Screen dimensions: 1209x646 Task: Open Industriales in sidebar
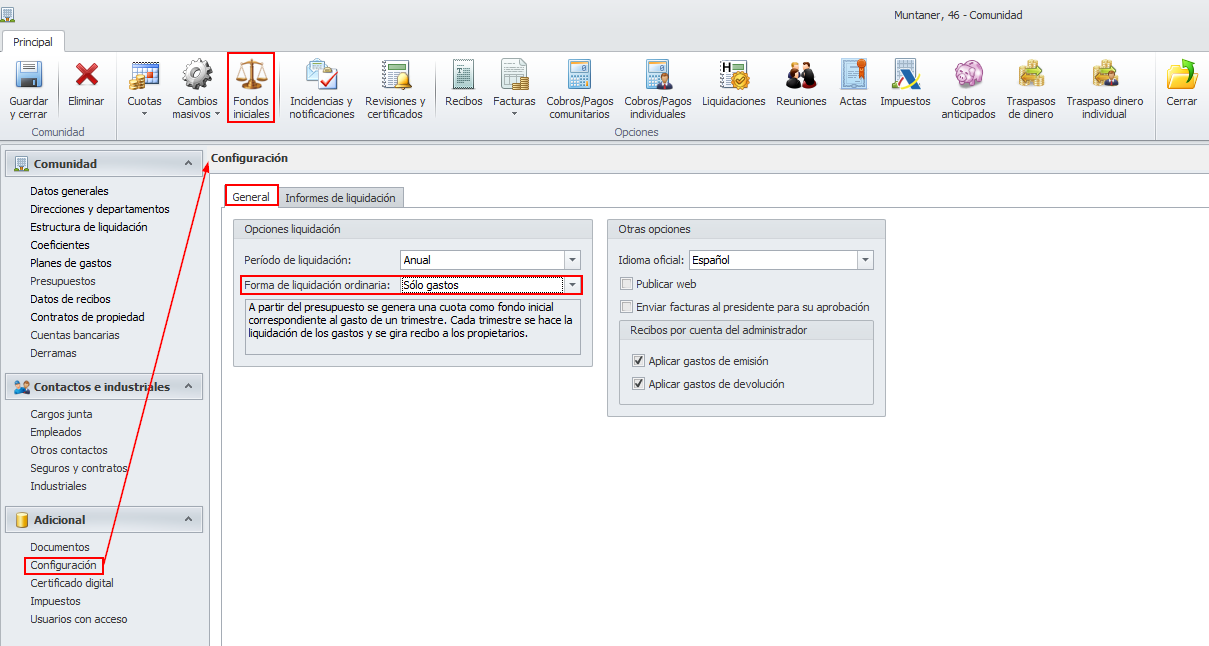click(x=58, y=486)
